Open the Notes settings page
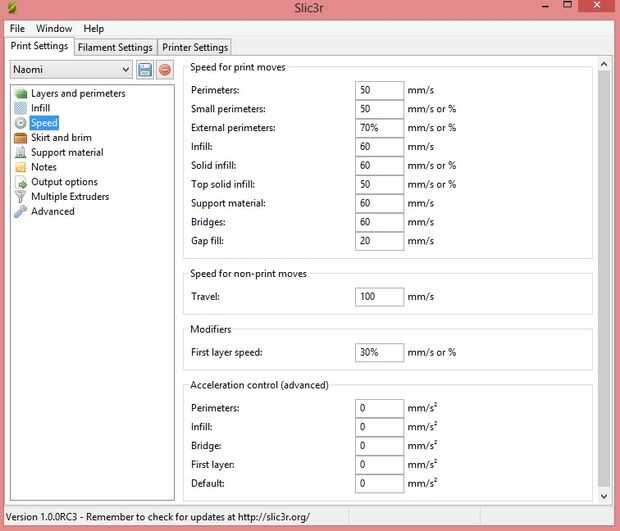The height and width of the screenshot is (531, 620). coord(44,167)
